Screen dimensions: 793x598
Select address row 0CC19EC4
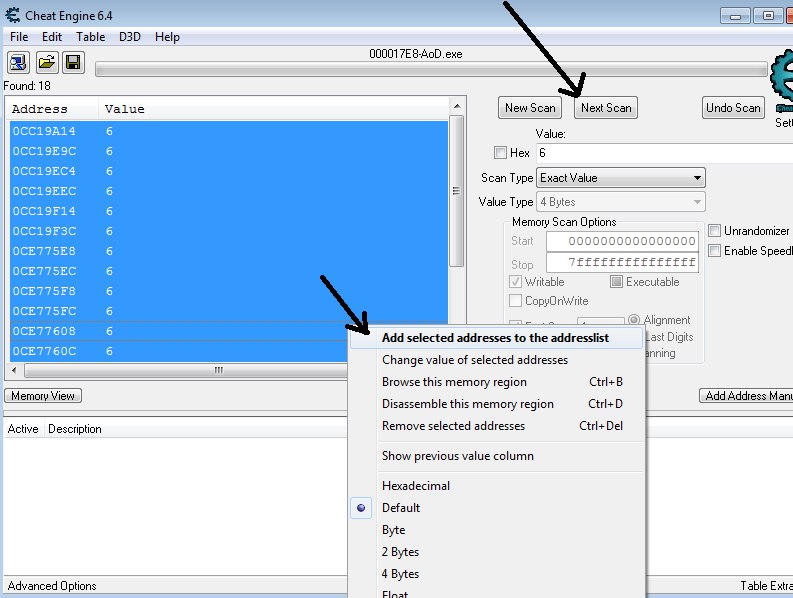(x=229, y=171)
